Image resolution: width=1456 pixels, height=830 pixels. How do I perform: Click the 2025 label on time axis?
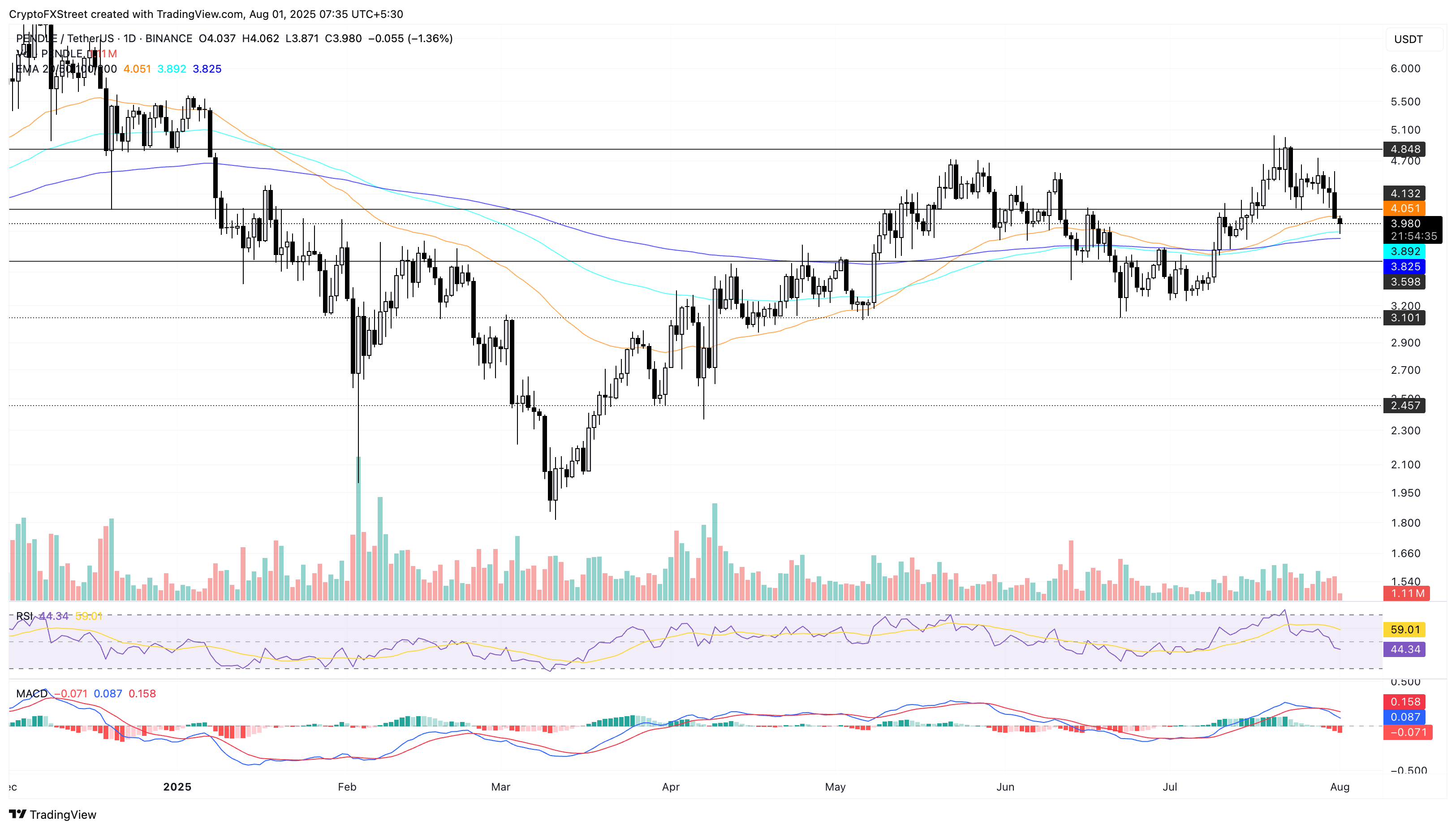point(177,787)
